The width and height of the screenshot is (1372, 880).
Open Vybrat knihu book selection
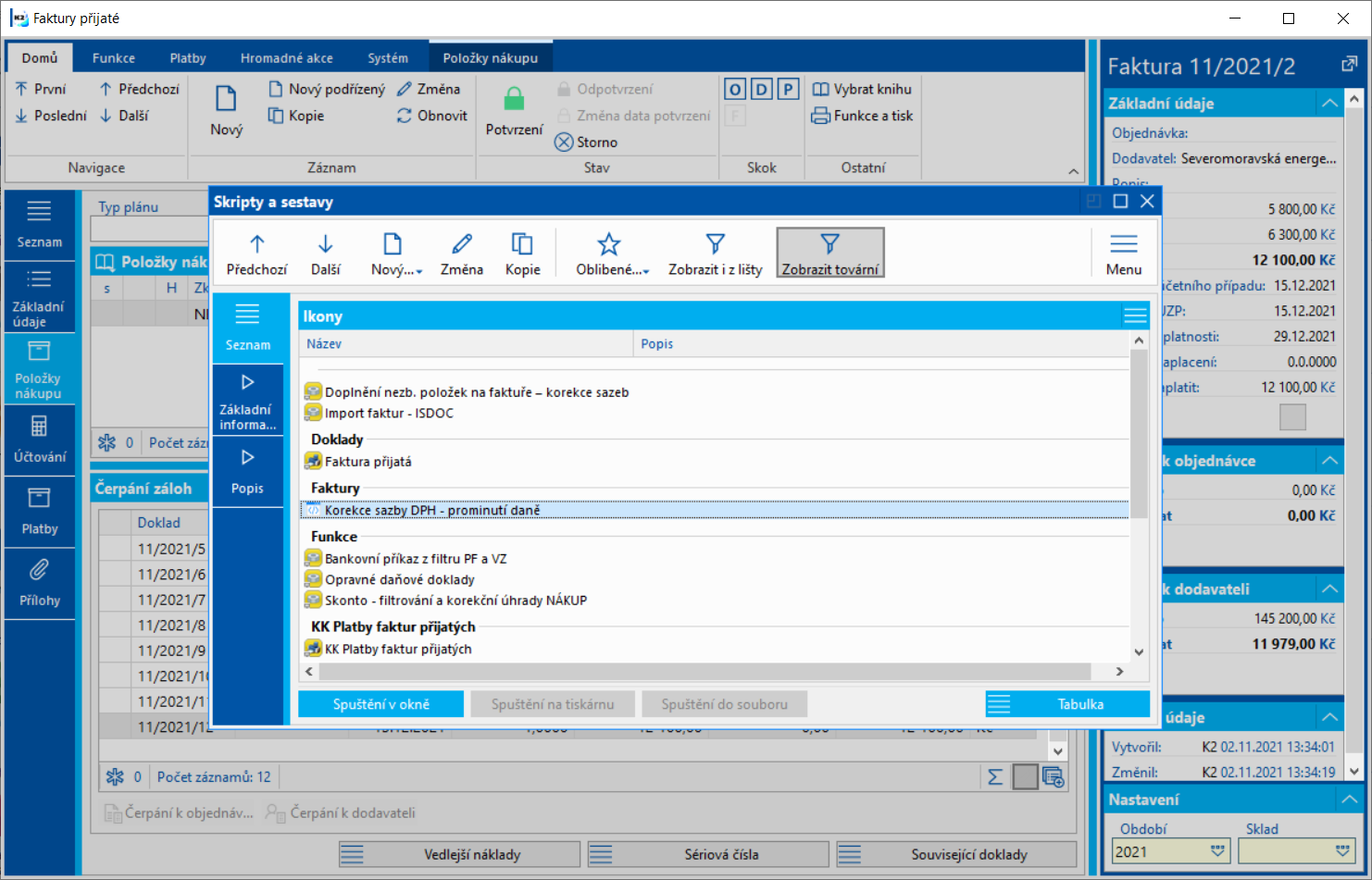tap(862, 89)
